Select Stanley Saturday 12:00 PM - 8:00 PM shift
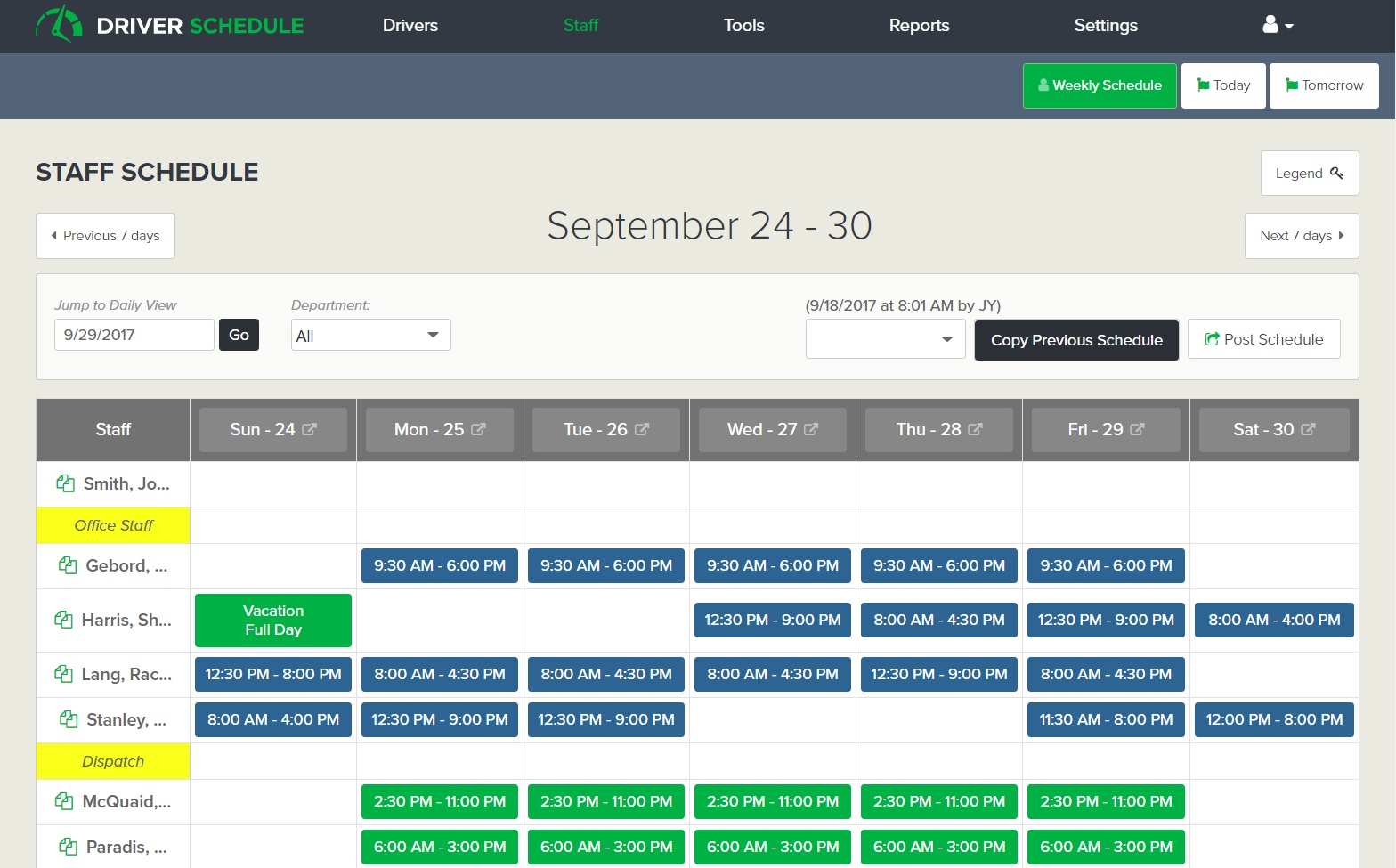The height and width of the screenshot is (868, 1396). point(1274,719)
